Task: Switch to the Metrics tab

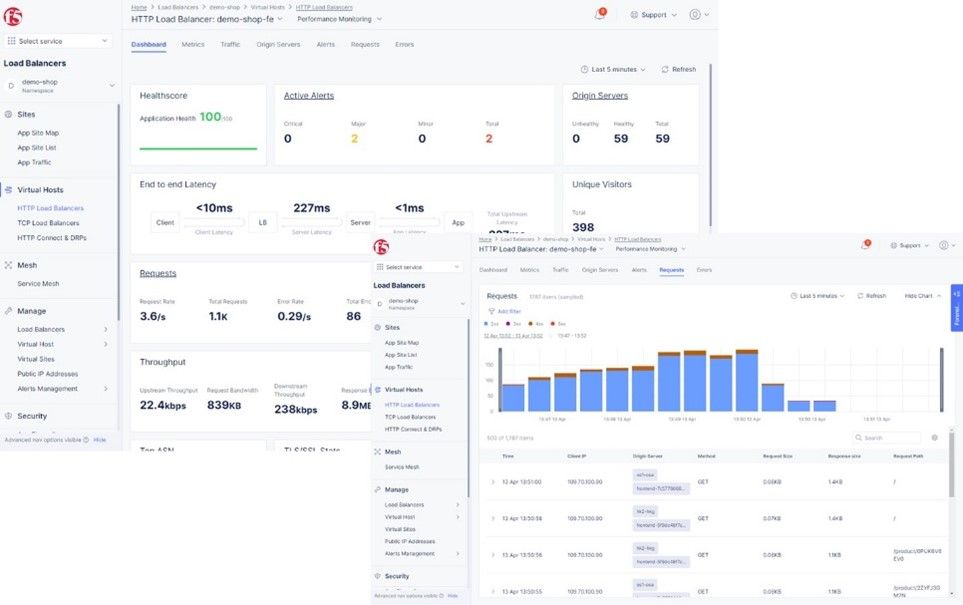Action: [193, 44]
